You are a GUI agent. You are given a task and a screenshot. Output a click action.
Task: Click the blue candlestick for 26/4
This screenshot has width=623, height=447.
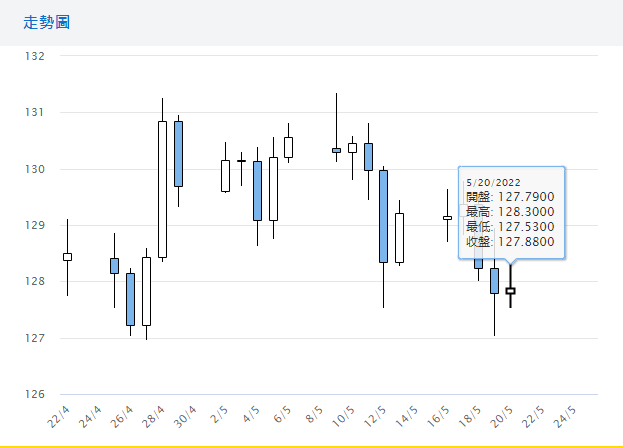coord(130,299)
